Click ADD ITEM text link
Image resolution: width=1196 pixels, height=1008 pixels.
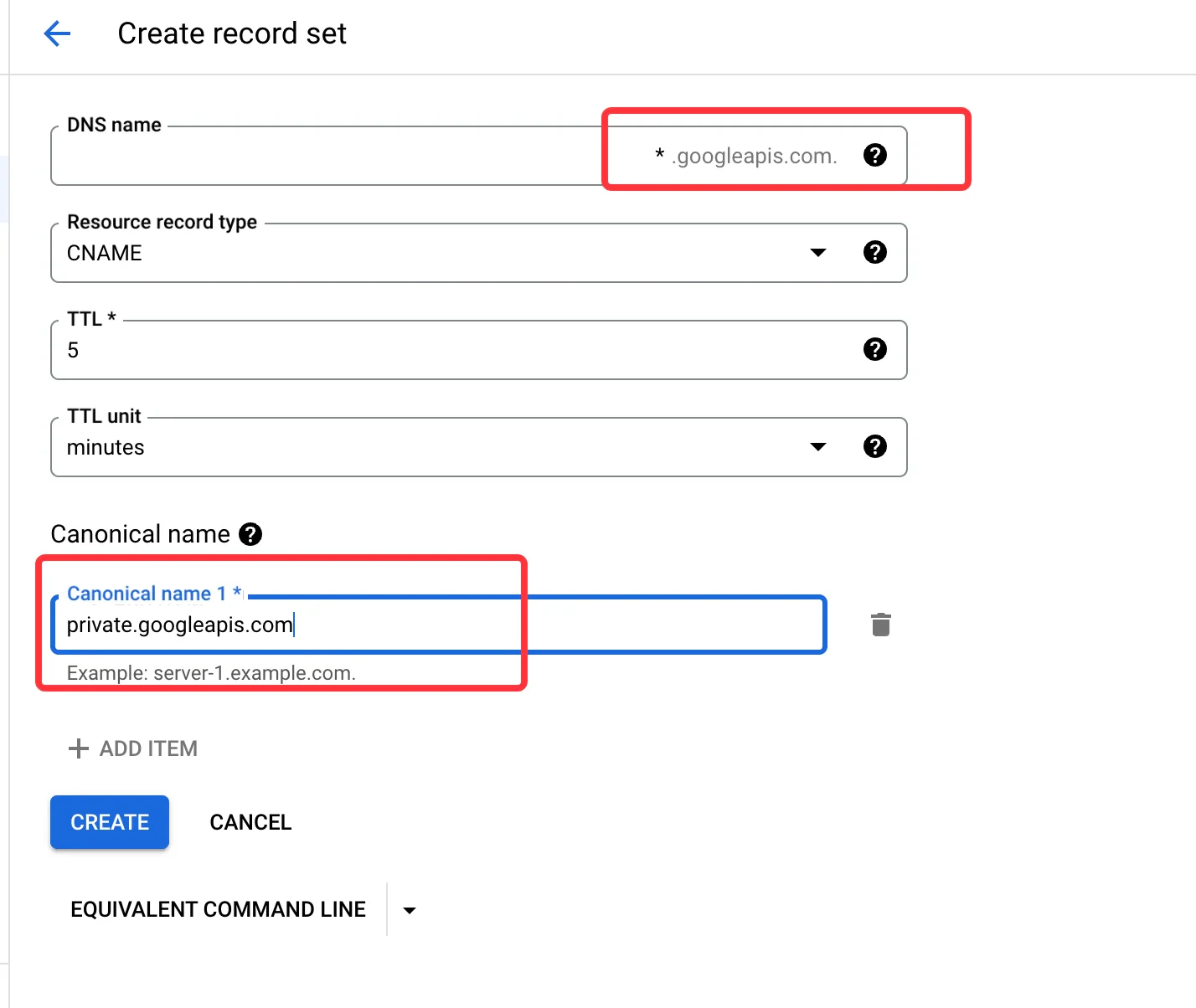click(148, 748)
